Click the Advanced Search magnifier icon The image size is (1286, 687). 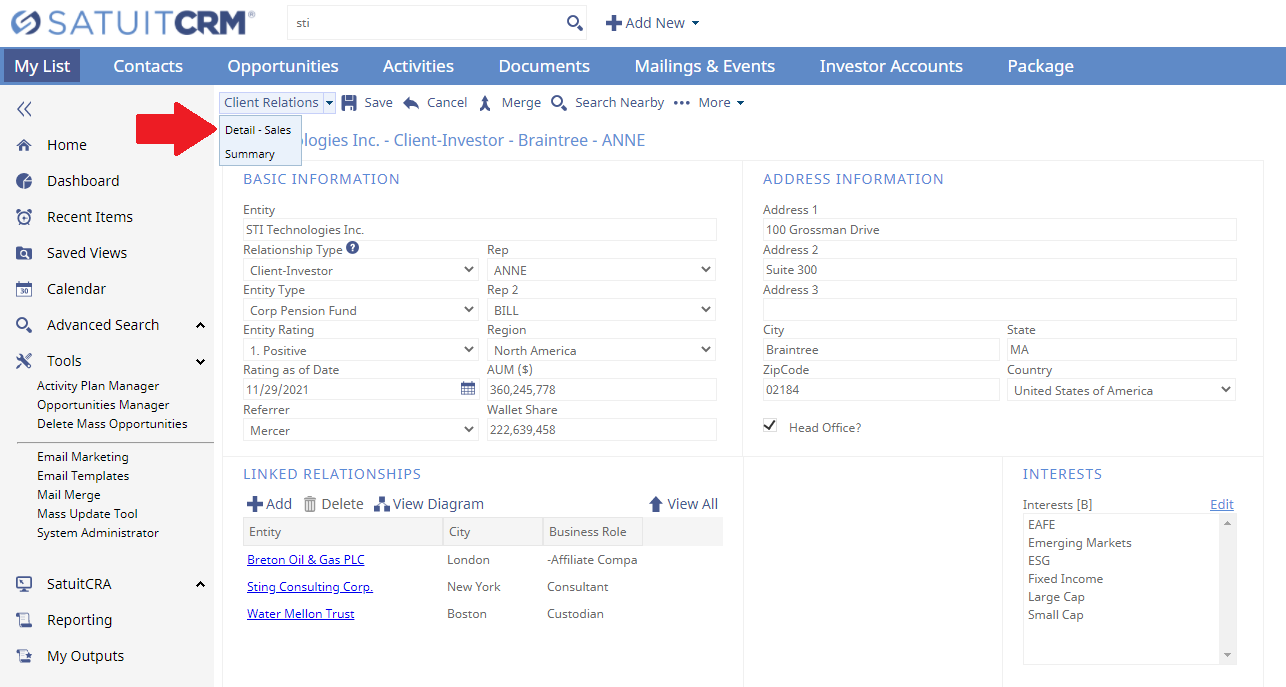coord(24,325)
